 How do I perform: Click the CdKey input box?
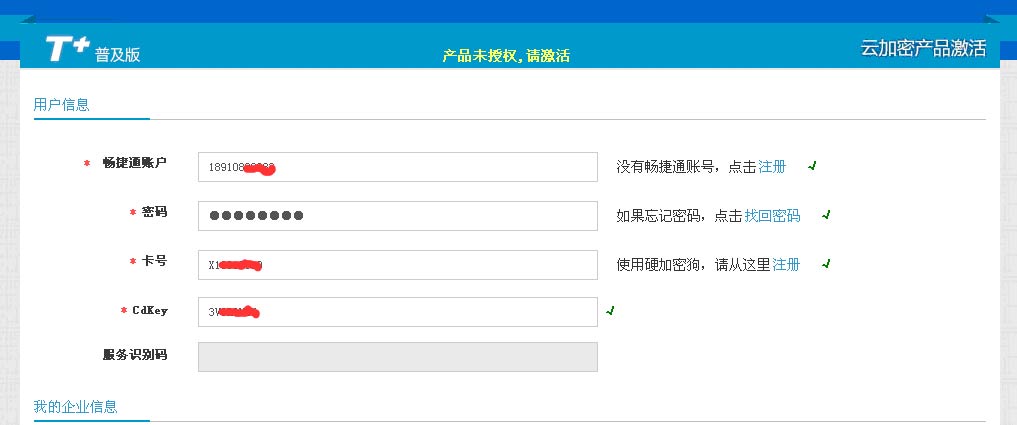[x=397, y=312]
